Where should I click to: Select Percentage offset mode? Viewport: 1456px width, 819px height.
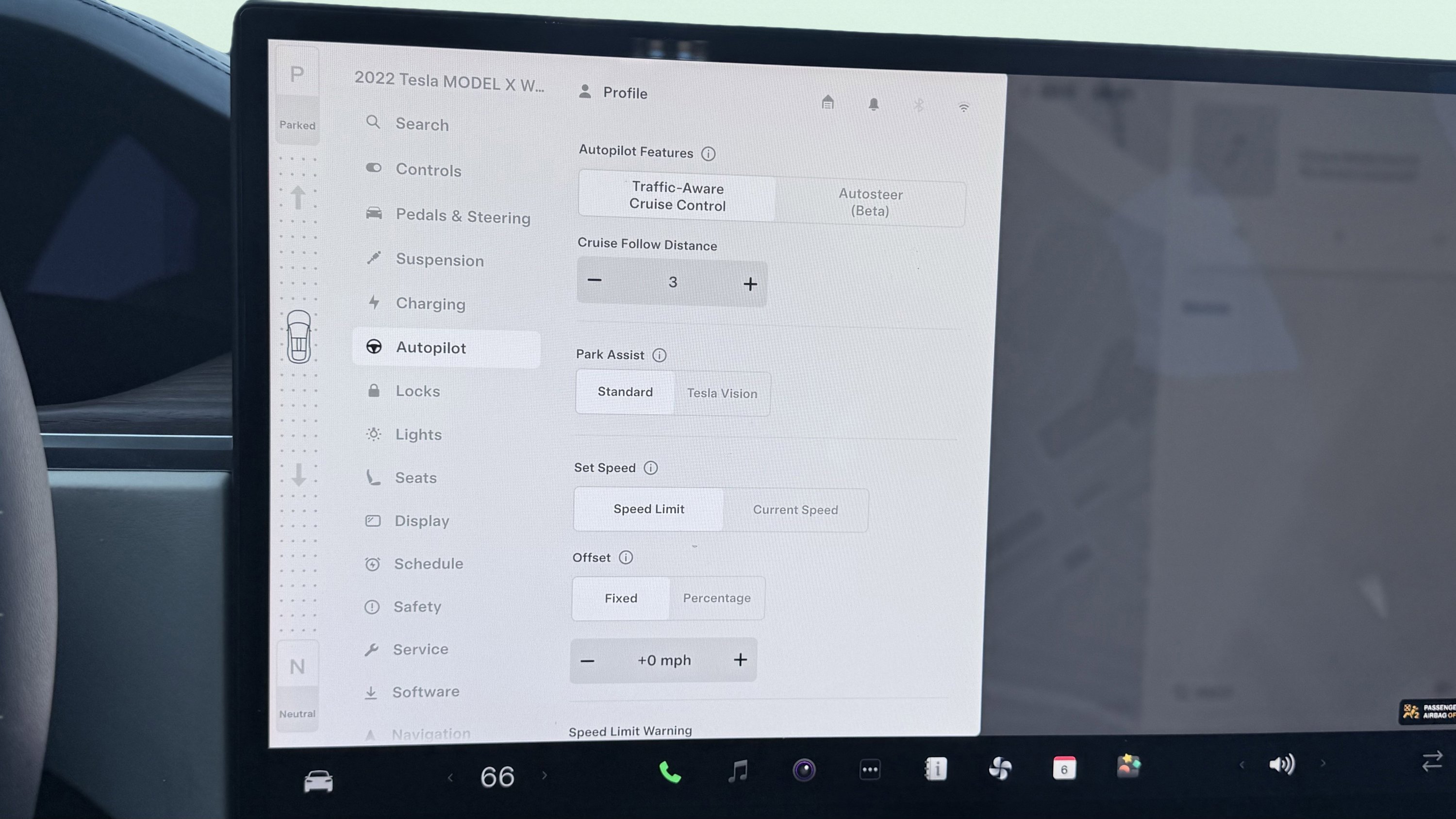pos(717,598)
